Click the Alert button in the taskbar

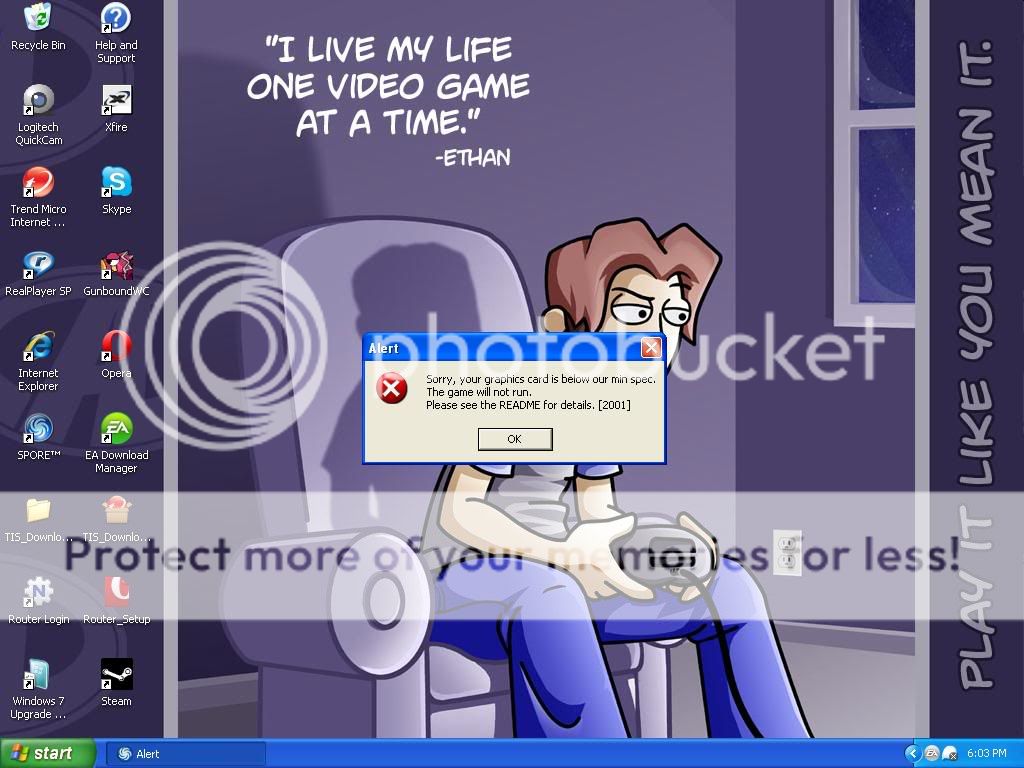(185, 754)
